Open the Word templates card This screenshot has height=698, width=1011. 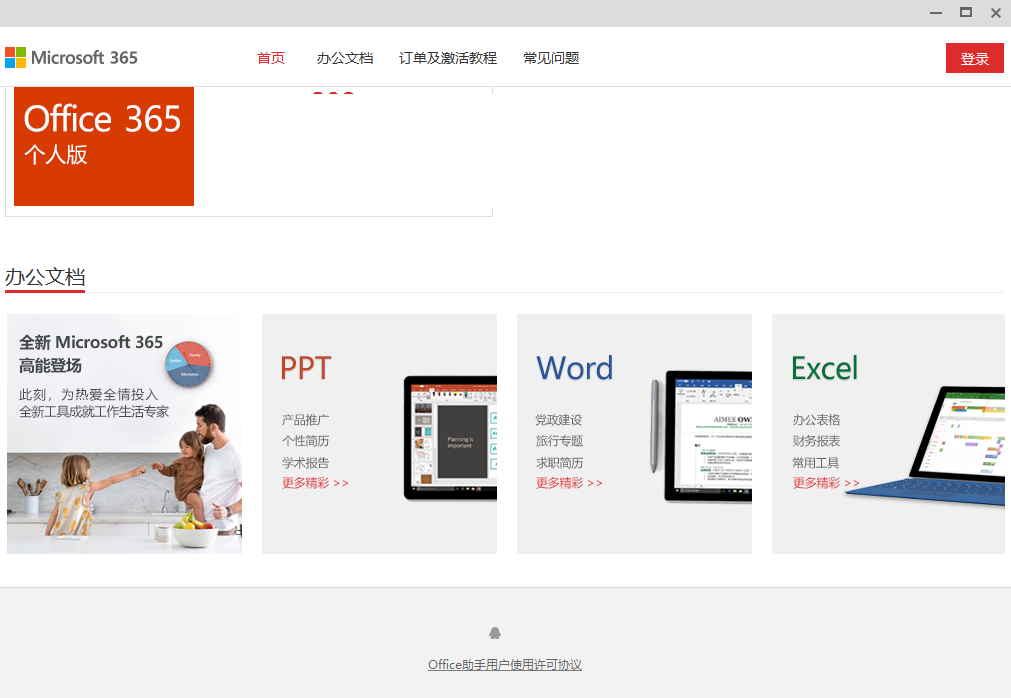click(x=634, y=433)
